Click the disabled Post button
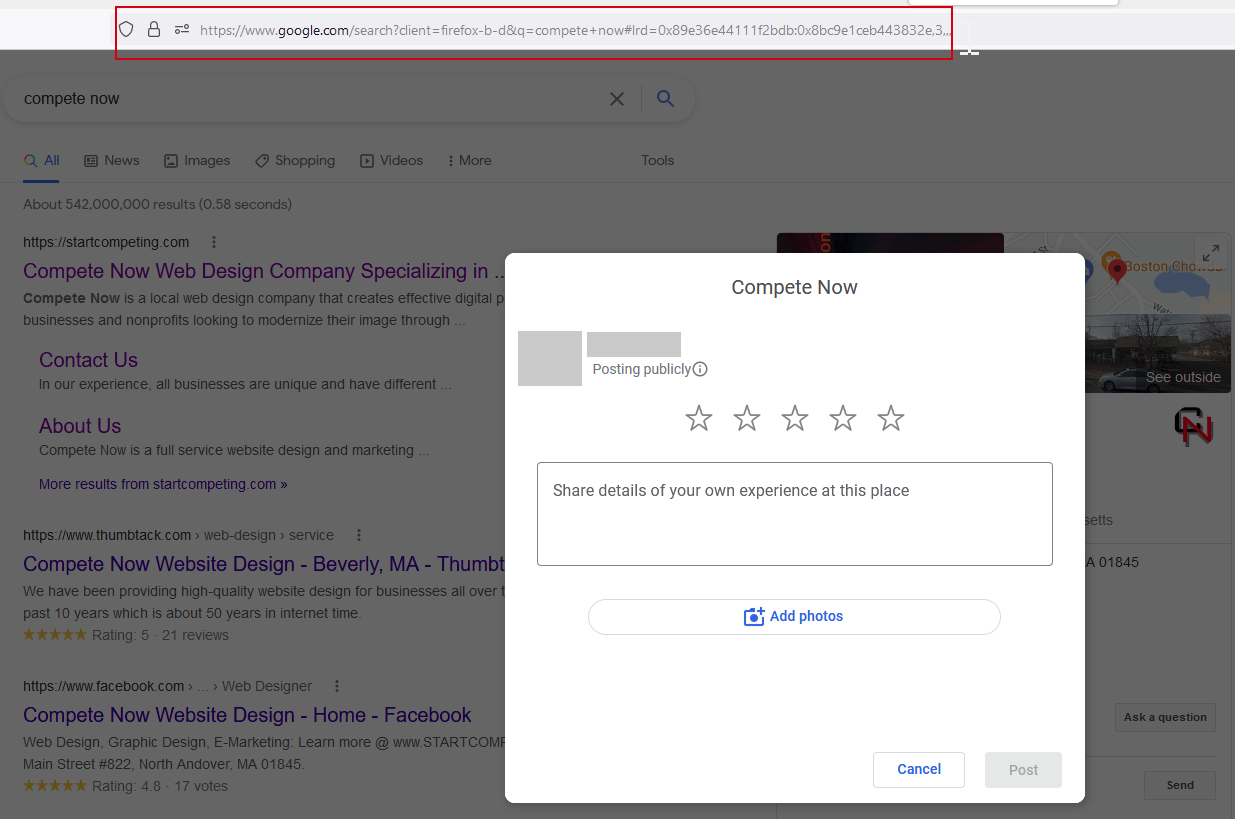 pyautogui.click(x=1023, y=770)
